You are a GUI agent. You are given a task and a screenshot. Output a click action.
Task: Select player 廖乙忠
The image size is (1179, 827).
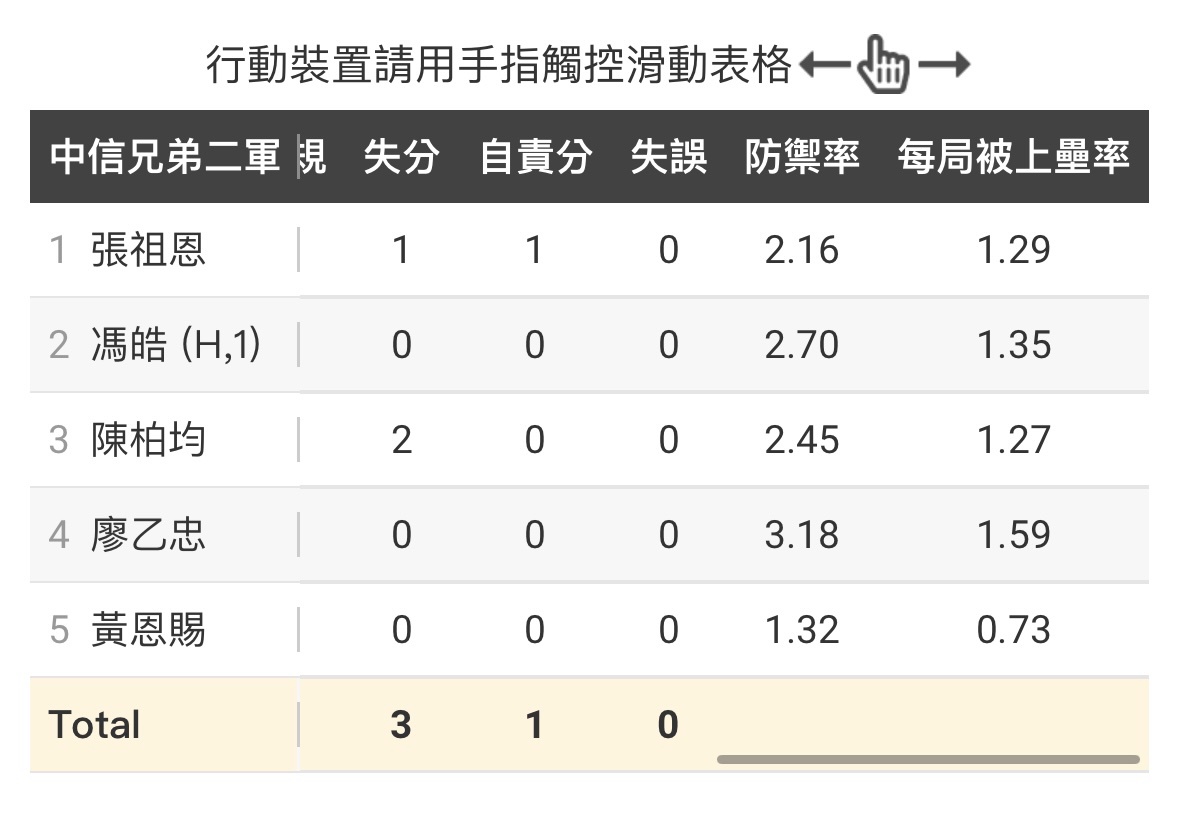(148, 535)
